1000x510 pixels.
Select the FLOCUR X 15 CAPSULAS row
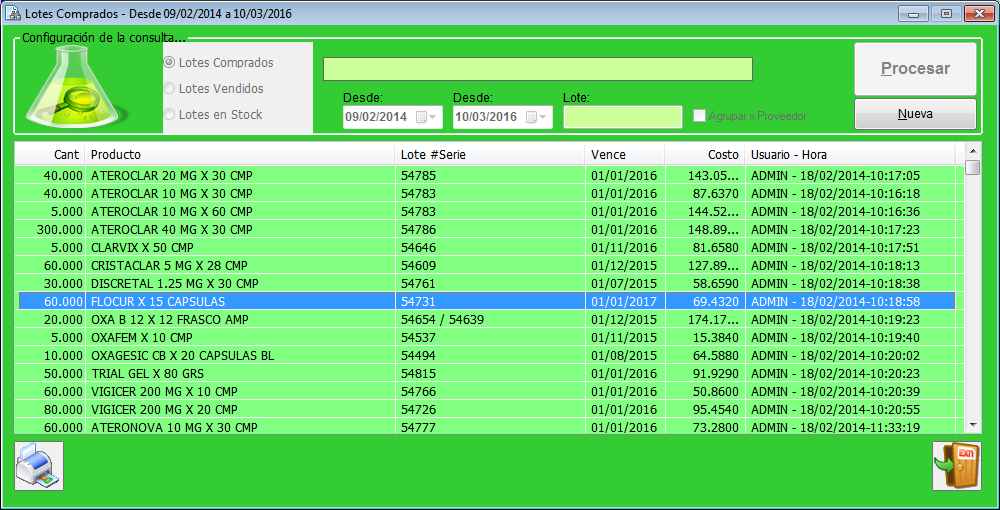click(x=485, y=301)
